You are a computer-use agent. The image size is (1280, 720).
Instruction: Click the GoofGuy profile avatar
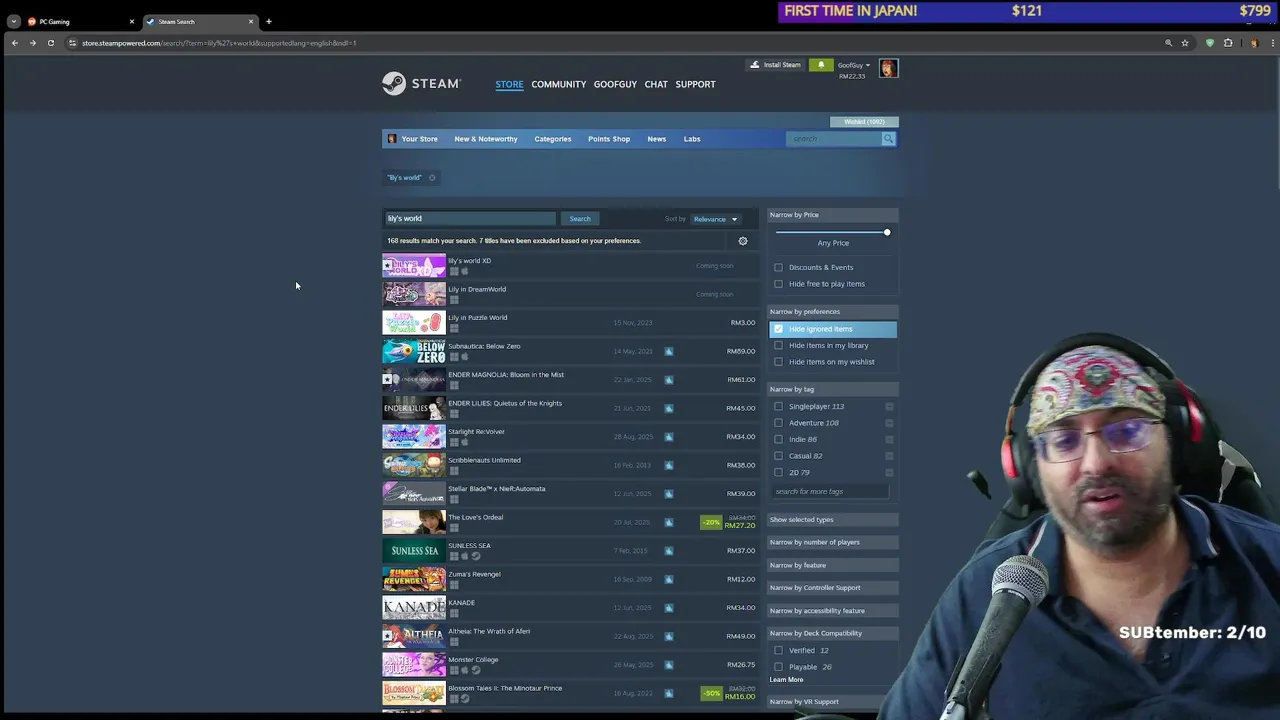click(x=889, y=68)
